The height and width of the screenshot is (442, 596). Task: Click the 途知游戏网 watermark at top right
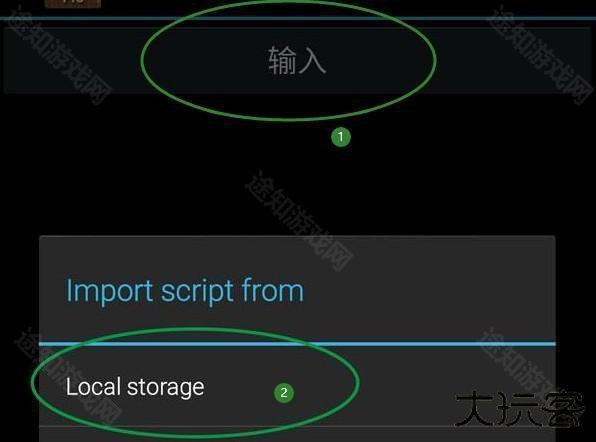click(540, 55)
